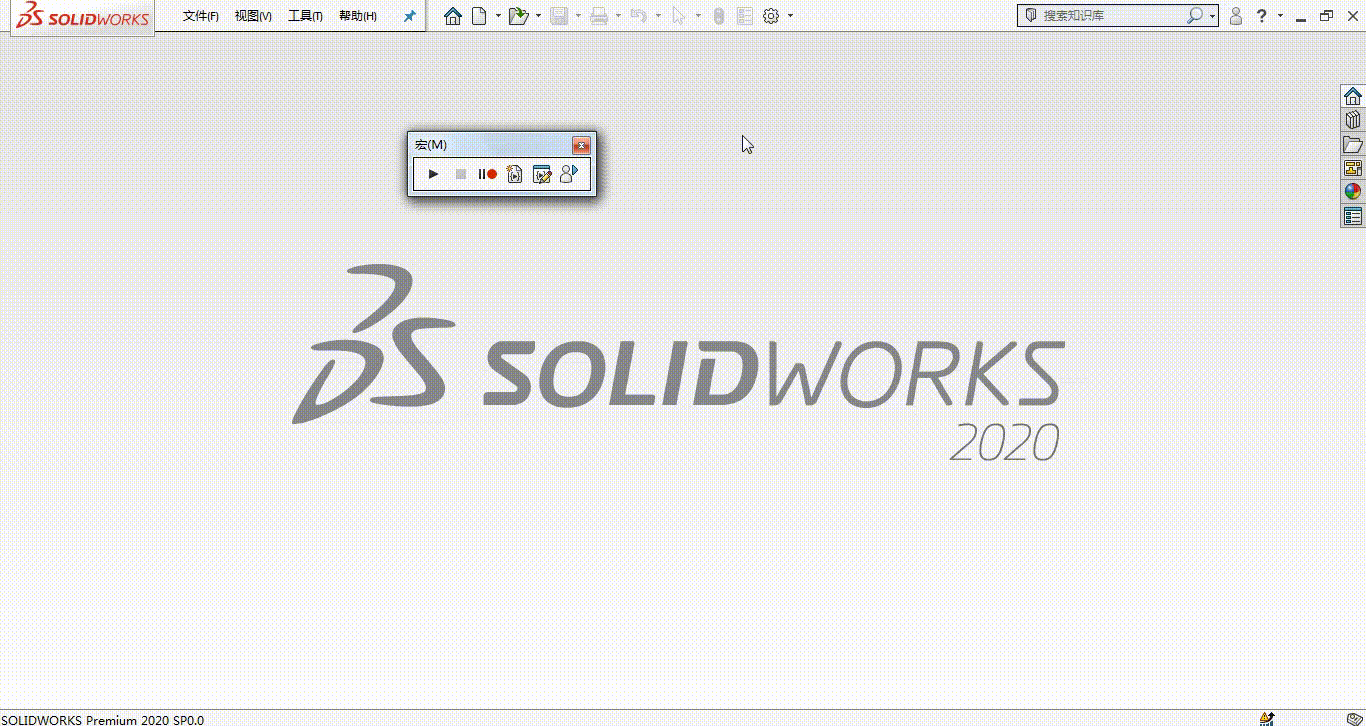Pin the menu bar with pushpin icon
Image resolution: width=1366 pixels, height=726 pixels.
click(409, 16)
